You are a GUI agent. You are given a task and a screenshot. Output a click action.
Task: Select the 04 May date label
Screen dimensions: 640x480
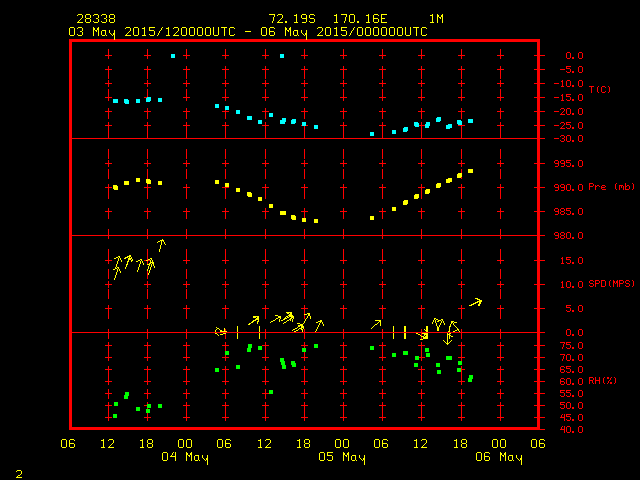click(x=185, y=457)
